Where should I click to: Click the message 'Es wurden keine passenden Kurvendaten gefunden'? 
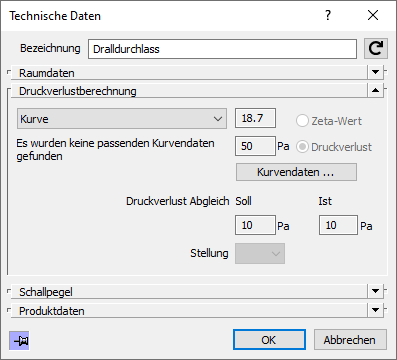coord(115,149)
